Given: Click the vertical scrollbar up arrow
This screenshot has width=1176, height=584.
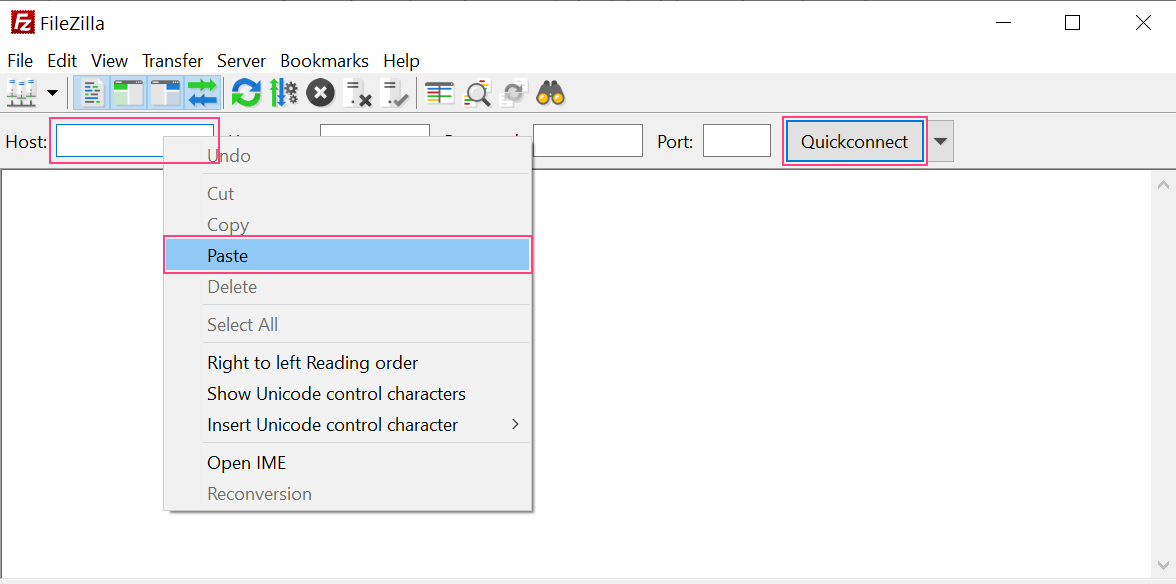Looking at the screenshot, I should pos(1163,184).
